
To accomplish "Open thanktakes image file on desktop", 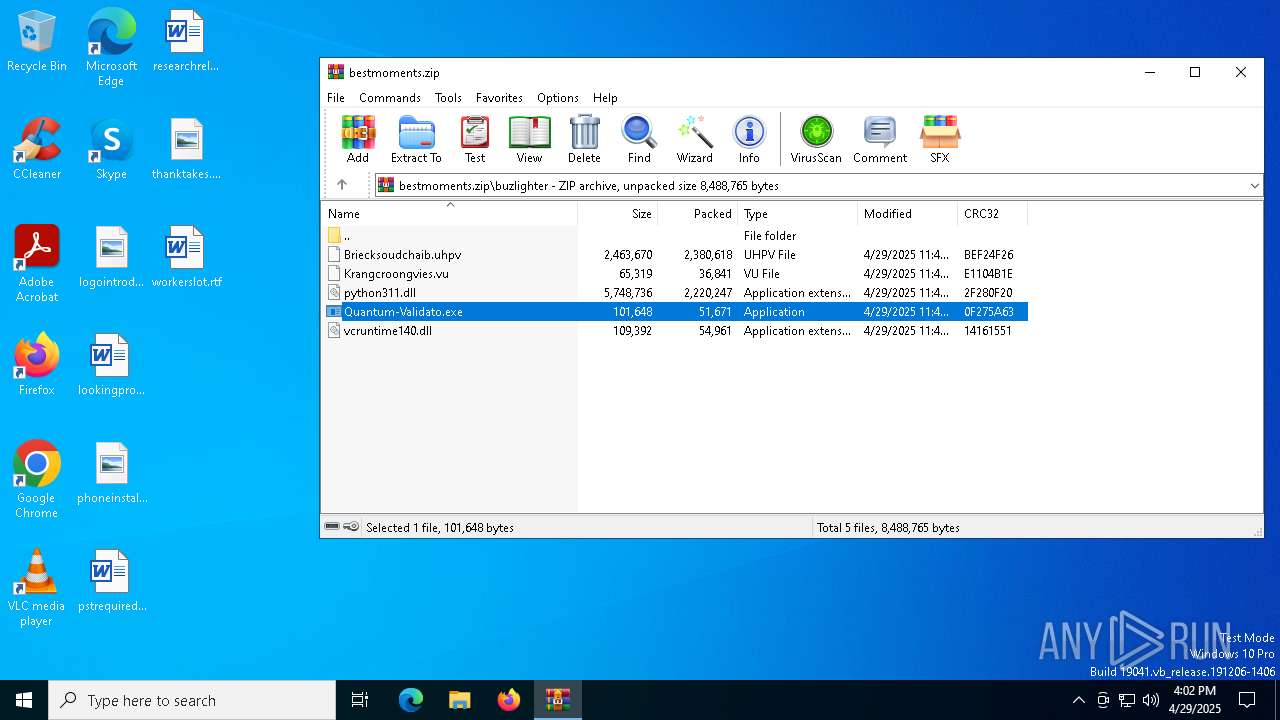I will (x=186, y=149).
